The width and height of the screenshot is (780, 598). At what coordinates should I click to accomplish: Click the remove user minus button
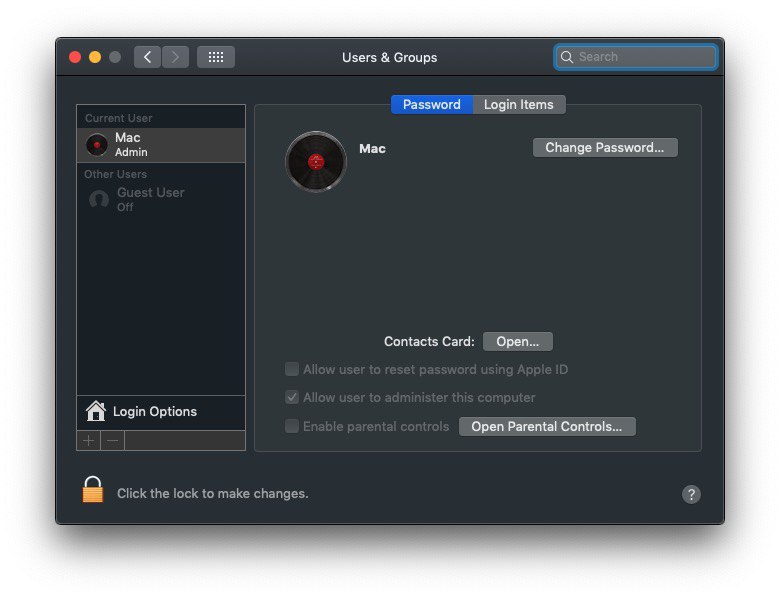click(112, 440)
